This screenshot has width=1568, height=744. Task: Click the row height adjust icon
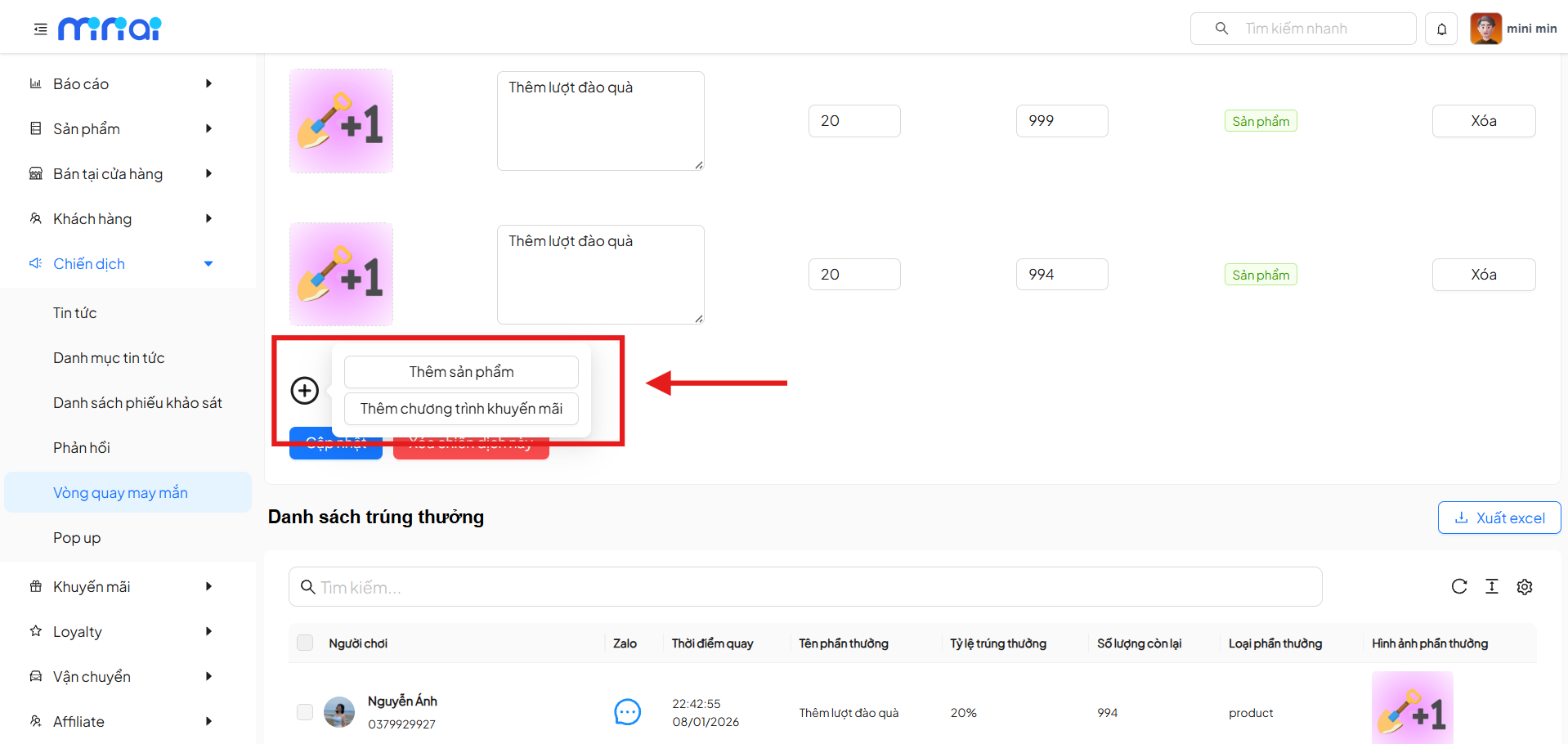(1491, 586)
